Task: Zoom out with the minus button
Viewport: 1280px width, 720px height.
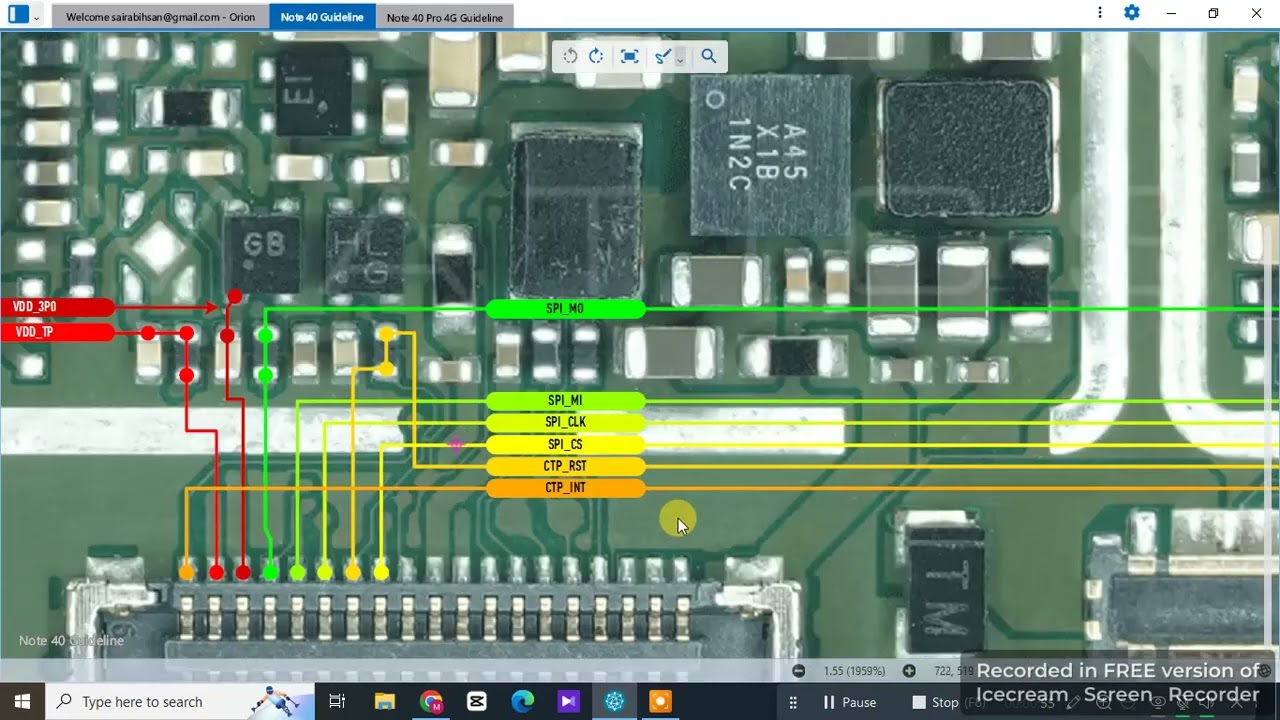Action: [x=798, y=671]
